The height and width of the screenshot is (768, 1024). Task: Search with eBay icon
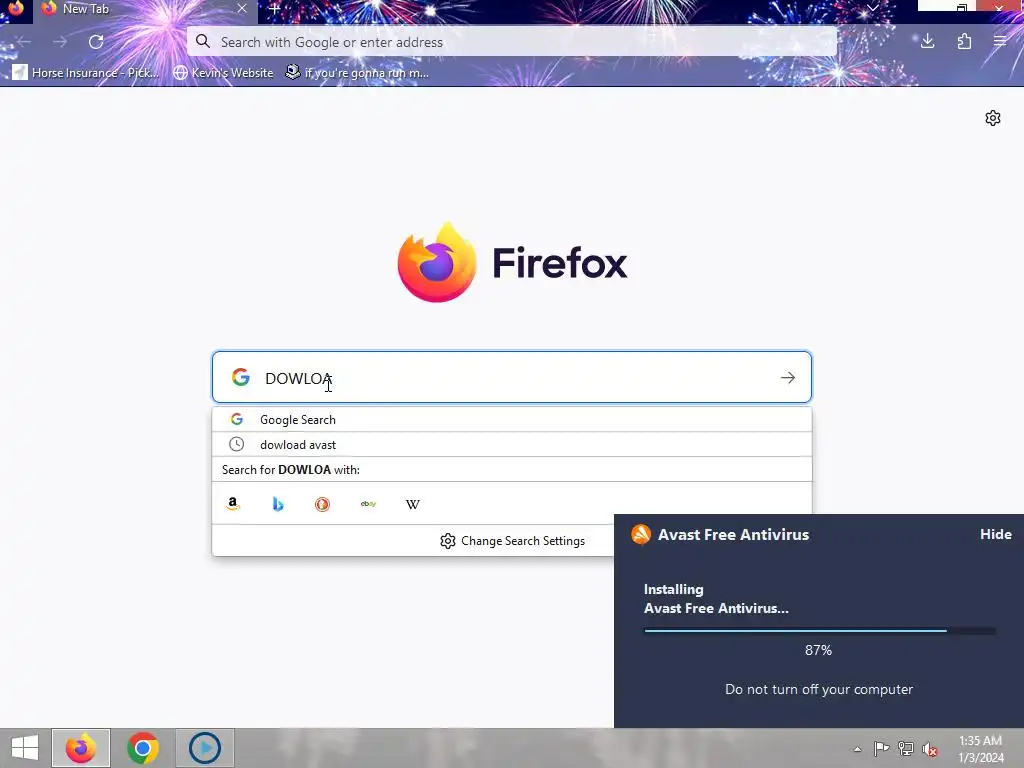(x=368, y=504)
